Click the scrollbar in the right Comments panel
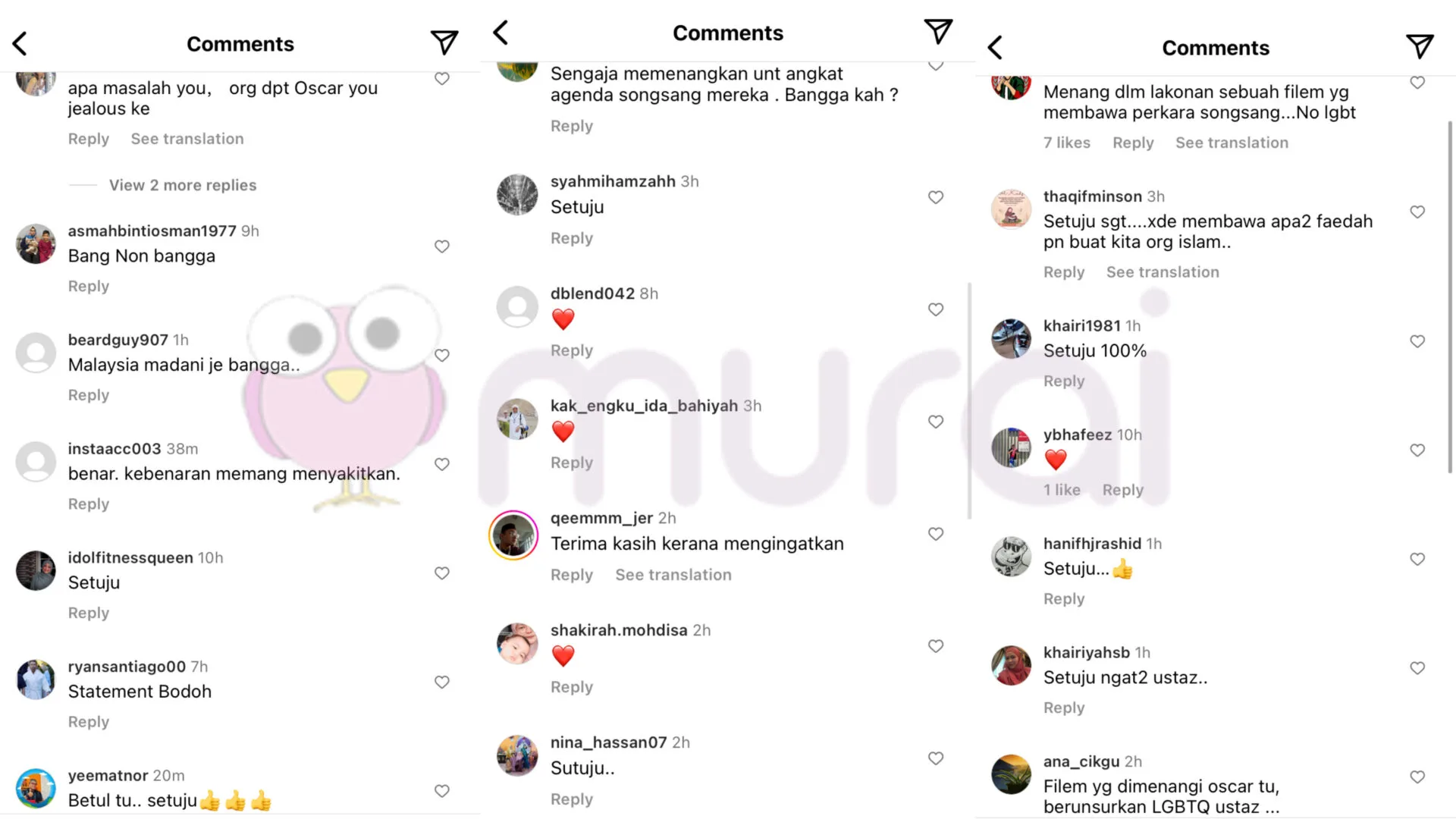The height and width of the screenshot is (819, 1456). (x=1450, y=296)
